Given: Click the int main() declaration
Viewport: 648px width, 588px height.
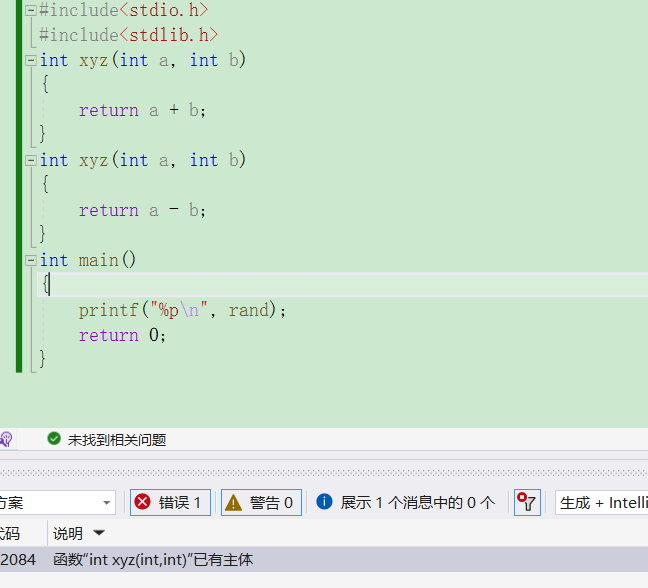Looking at the screenshot, I should [x=88, y=260].
